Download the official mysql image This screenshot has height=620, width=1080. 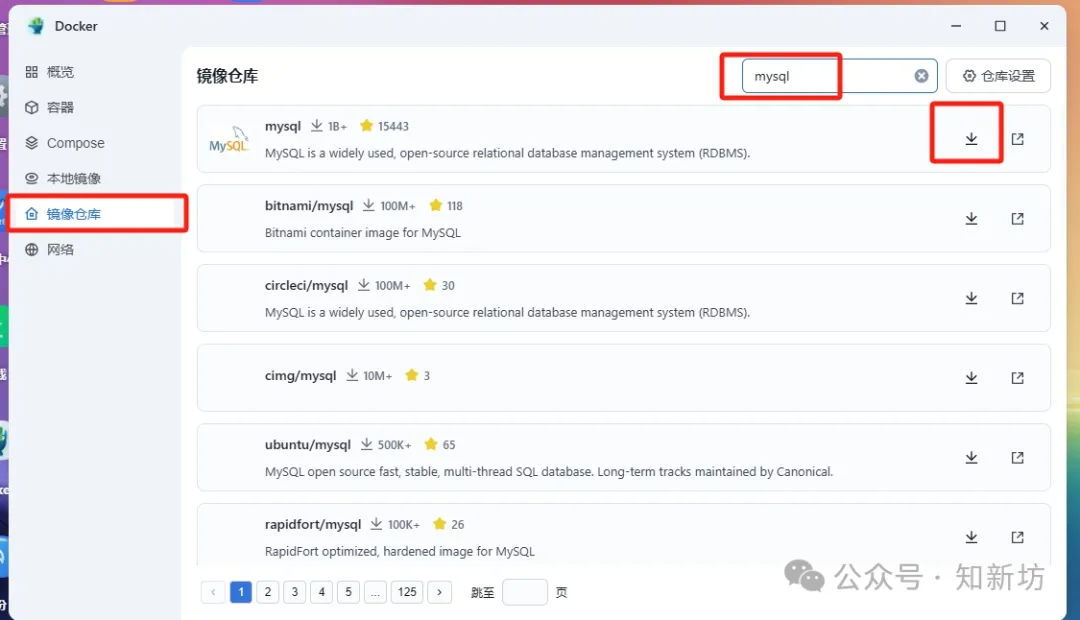[x=970, y=139]
